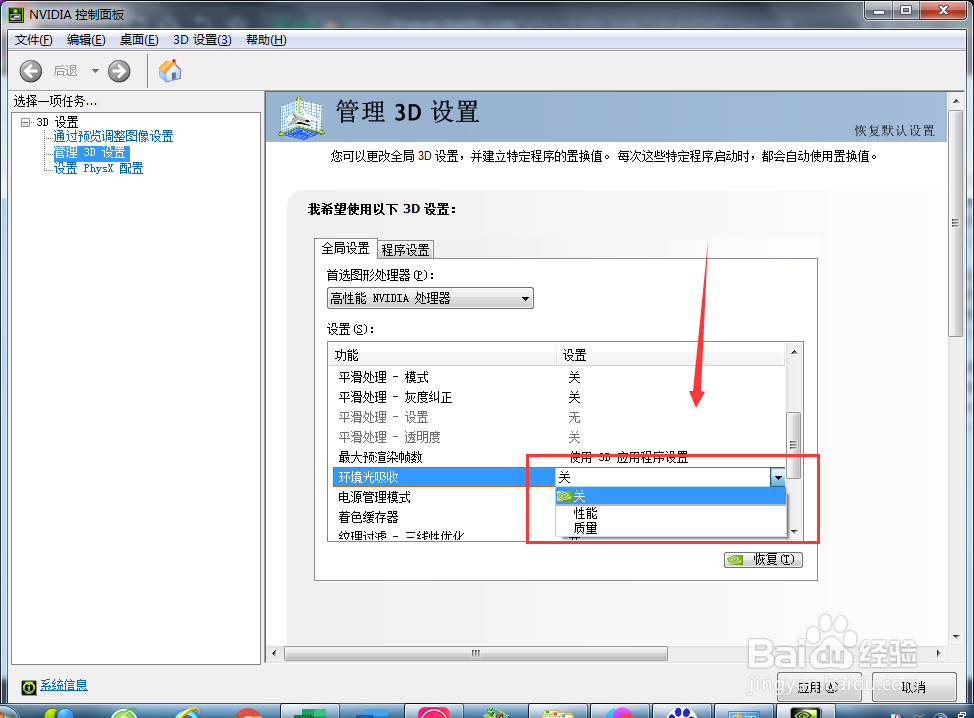The image size is (974, 718).
Task: Select the 平滑处理 - 灰度纠正 row
Action: pyautogui.click(x=559, y=397)
